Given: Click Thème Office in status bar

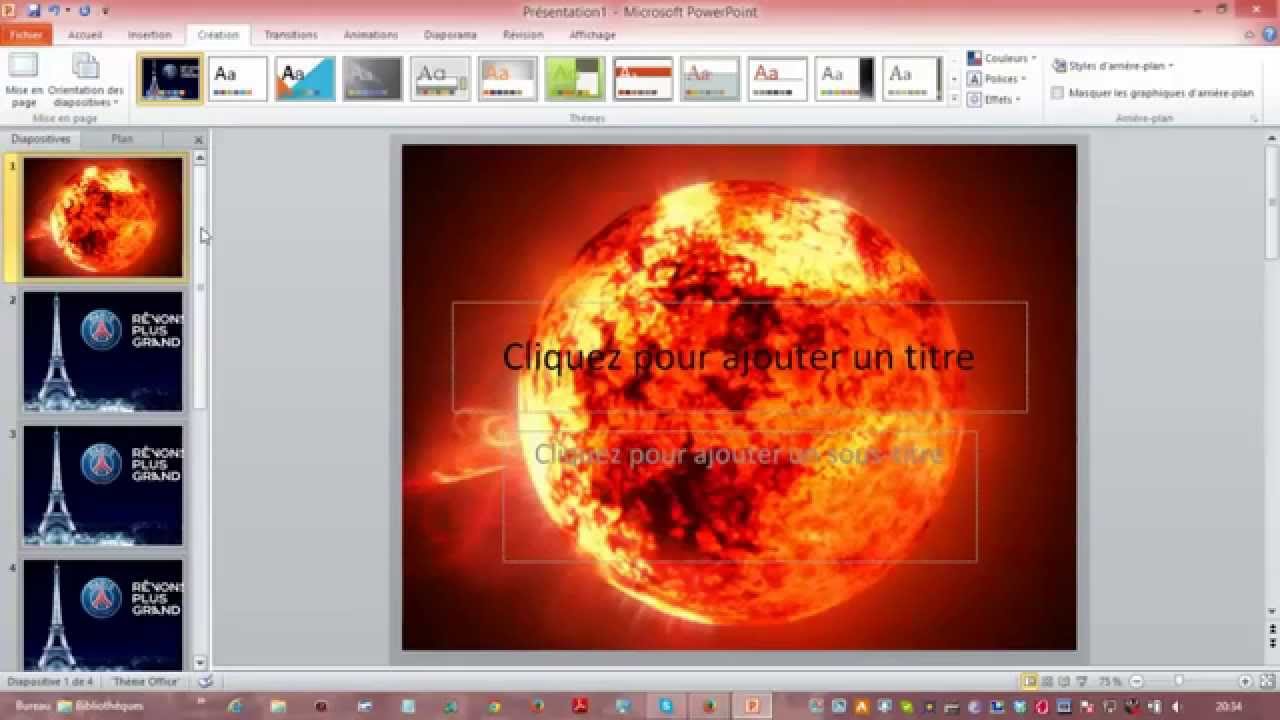Looking at the screenshot, I should click(x=146, y=681).
